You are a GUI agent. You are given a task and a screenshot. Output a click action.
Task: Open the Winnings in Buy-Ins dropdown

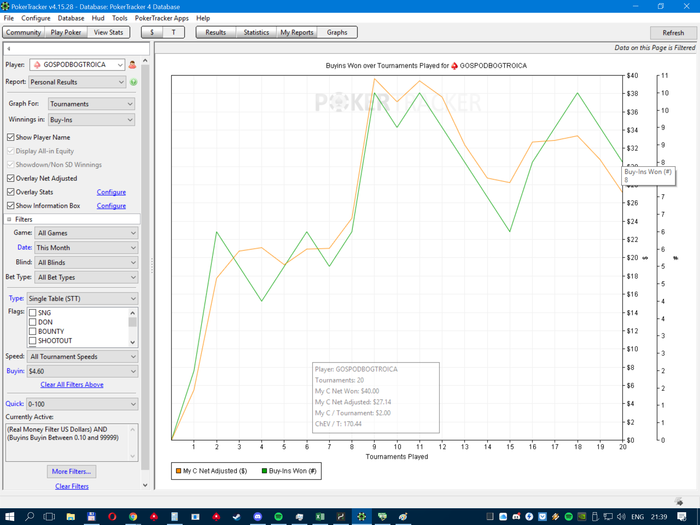point(92,120)
